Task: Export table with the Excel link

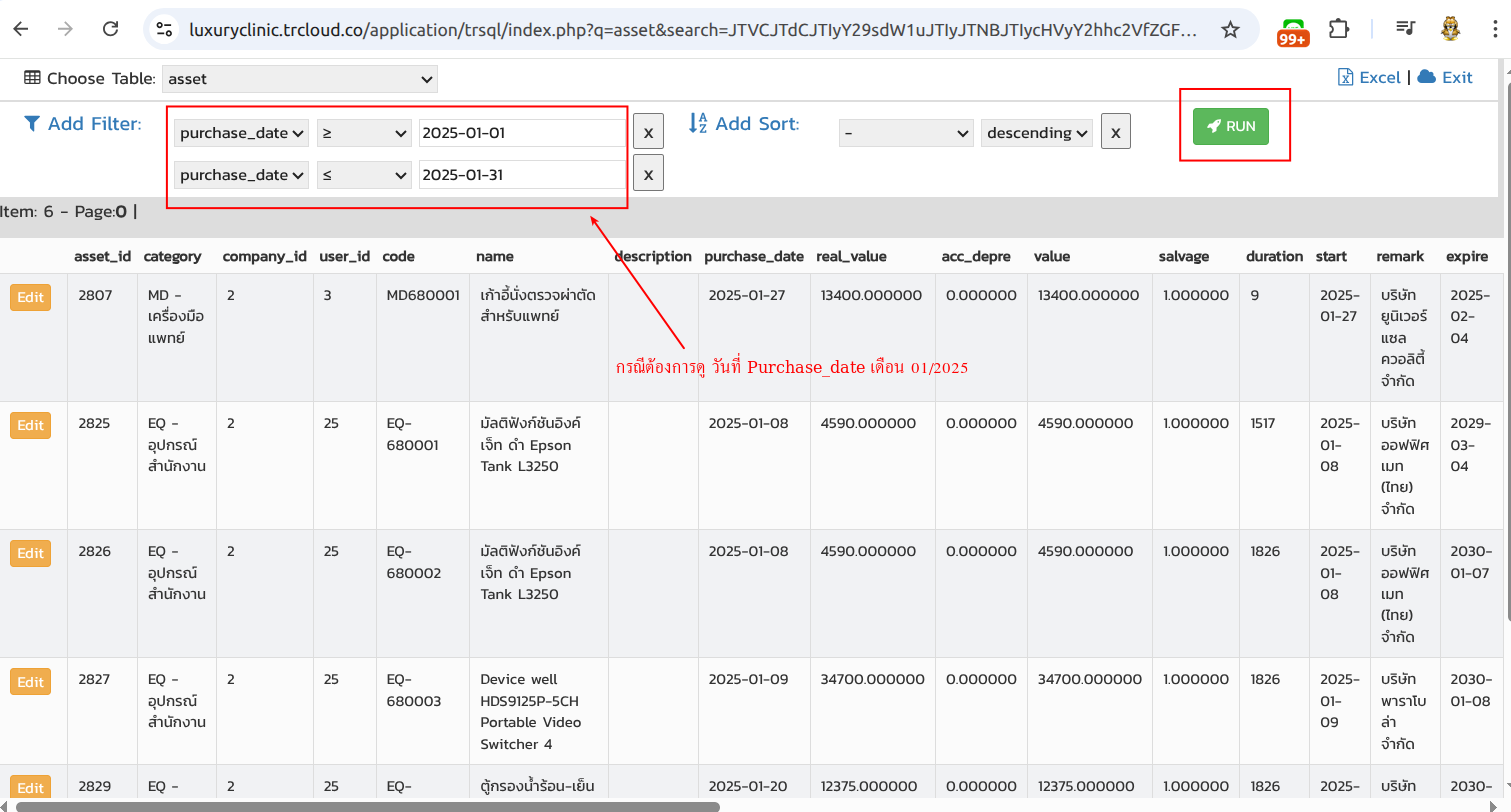Action: point(1370,77)
